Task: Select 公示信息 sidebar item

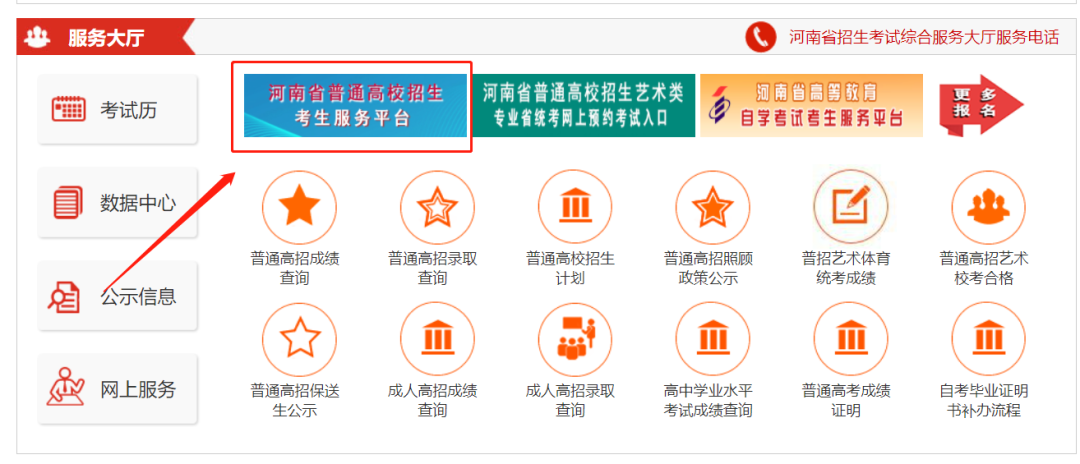Action: pos(118,296)
